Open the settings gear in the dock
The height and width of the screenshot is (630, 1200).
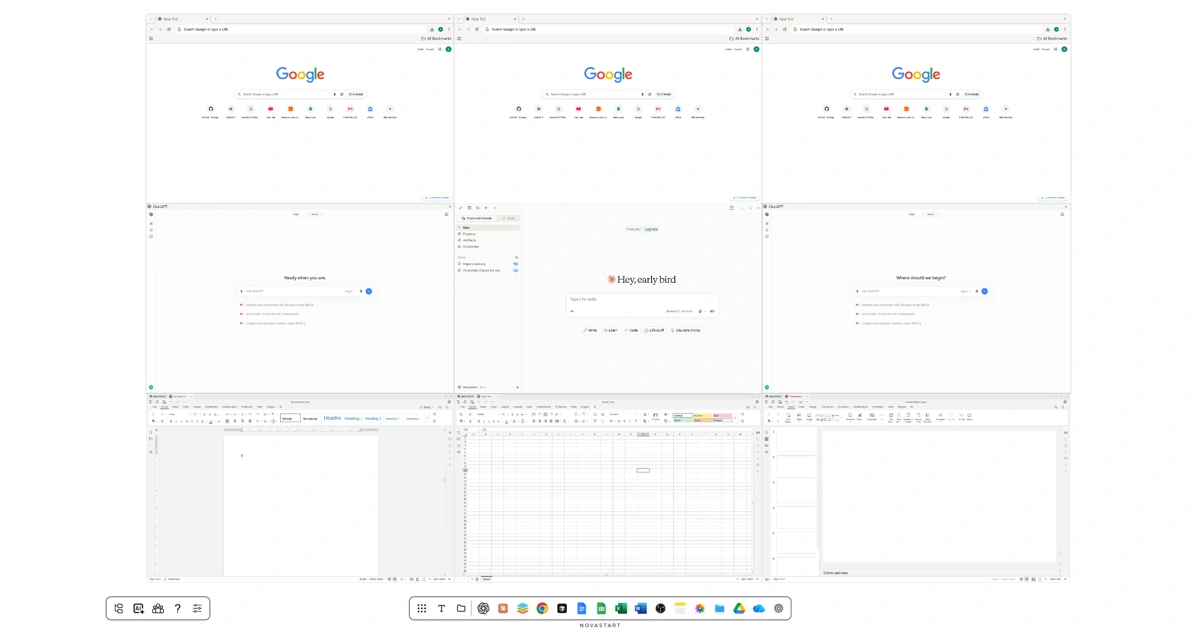pos(779,608)
